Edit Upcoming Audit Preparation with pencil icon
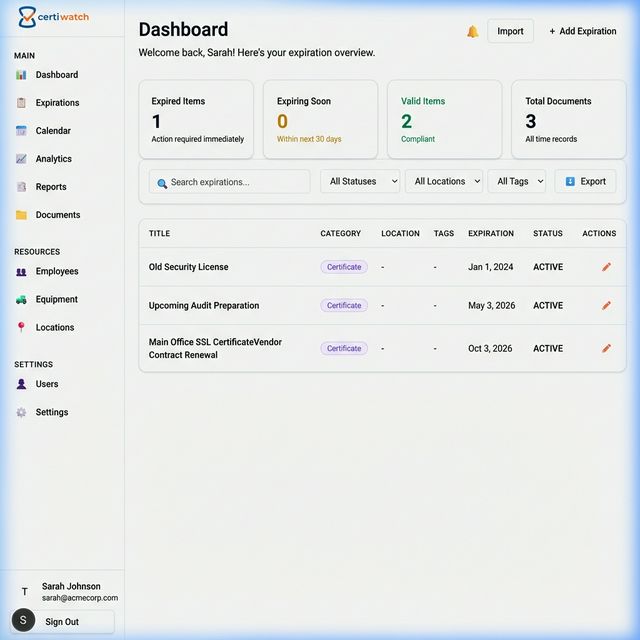The height and width of the screenshot is (640, 640). (606, 305)
